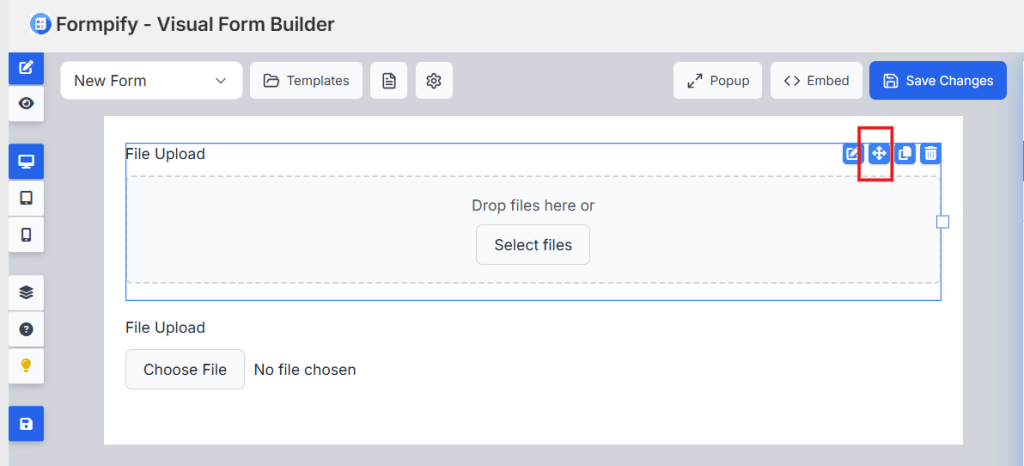The width and height of the screenshot is (1024, 466).
Task: Open the help question mark icon
Action: click(26, 328)
